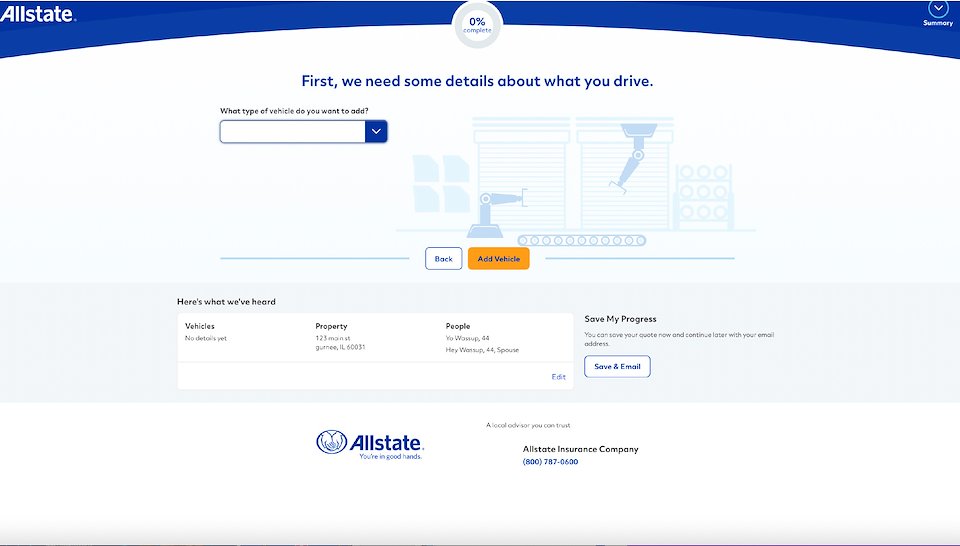Expand the Summary chevron icon

(x=937, y=8)
